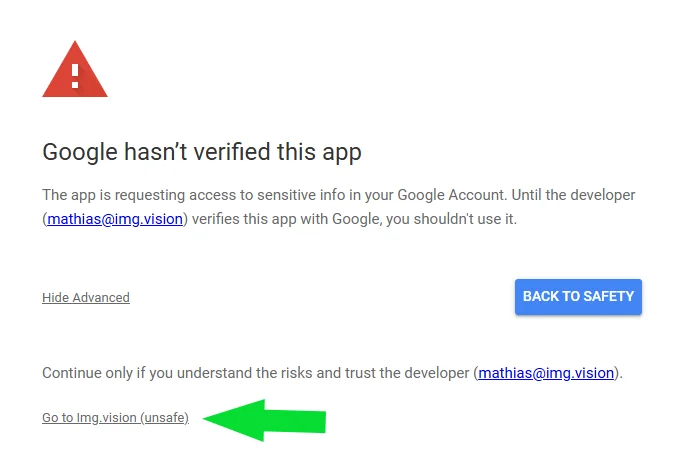
Task: Click the rectangular tail of the green arrow
Action: point(295,421)
